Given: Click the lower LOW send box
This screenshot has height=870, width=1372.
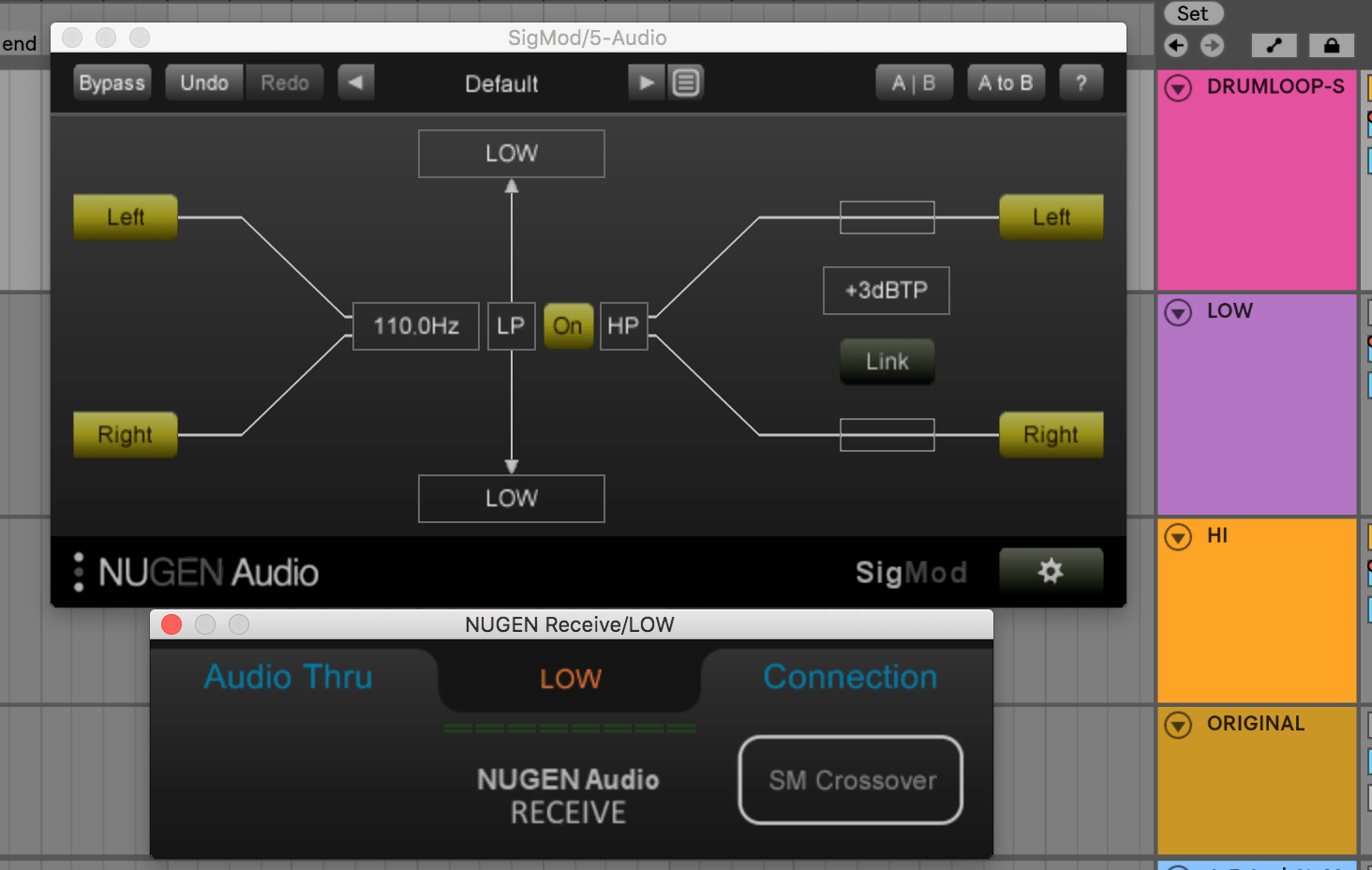Looking at the screenshot, I should coord(512,499).
